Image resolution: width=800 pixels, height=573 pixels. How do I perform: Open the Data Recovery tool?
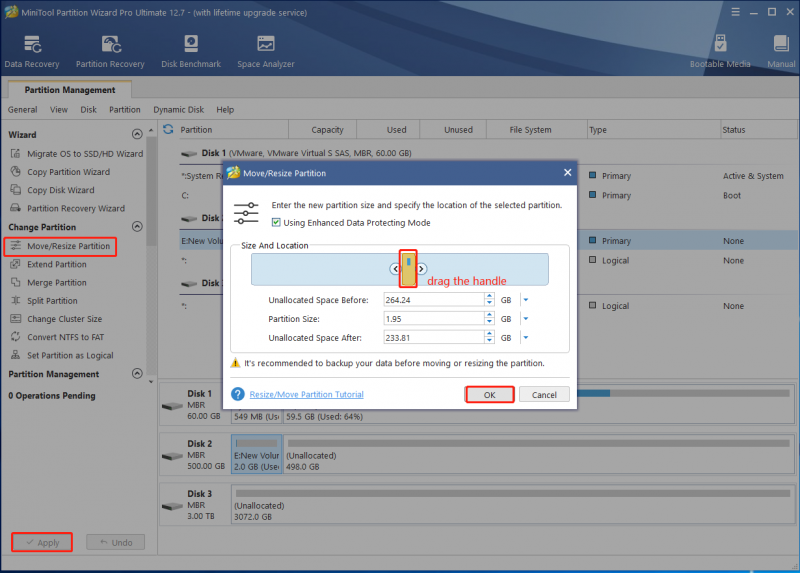click(x=32, y=52)
